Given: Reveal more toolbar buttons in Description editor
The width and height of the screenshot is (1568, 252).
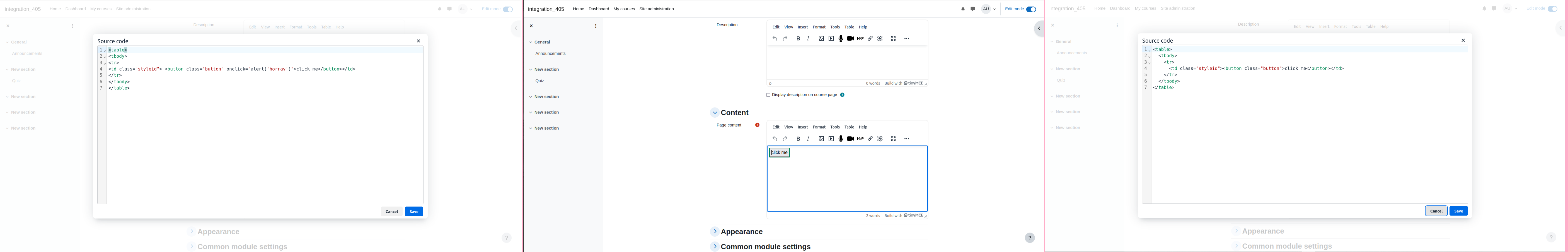Looking at the screenshot, I should point(906,39).
